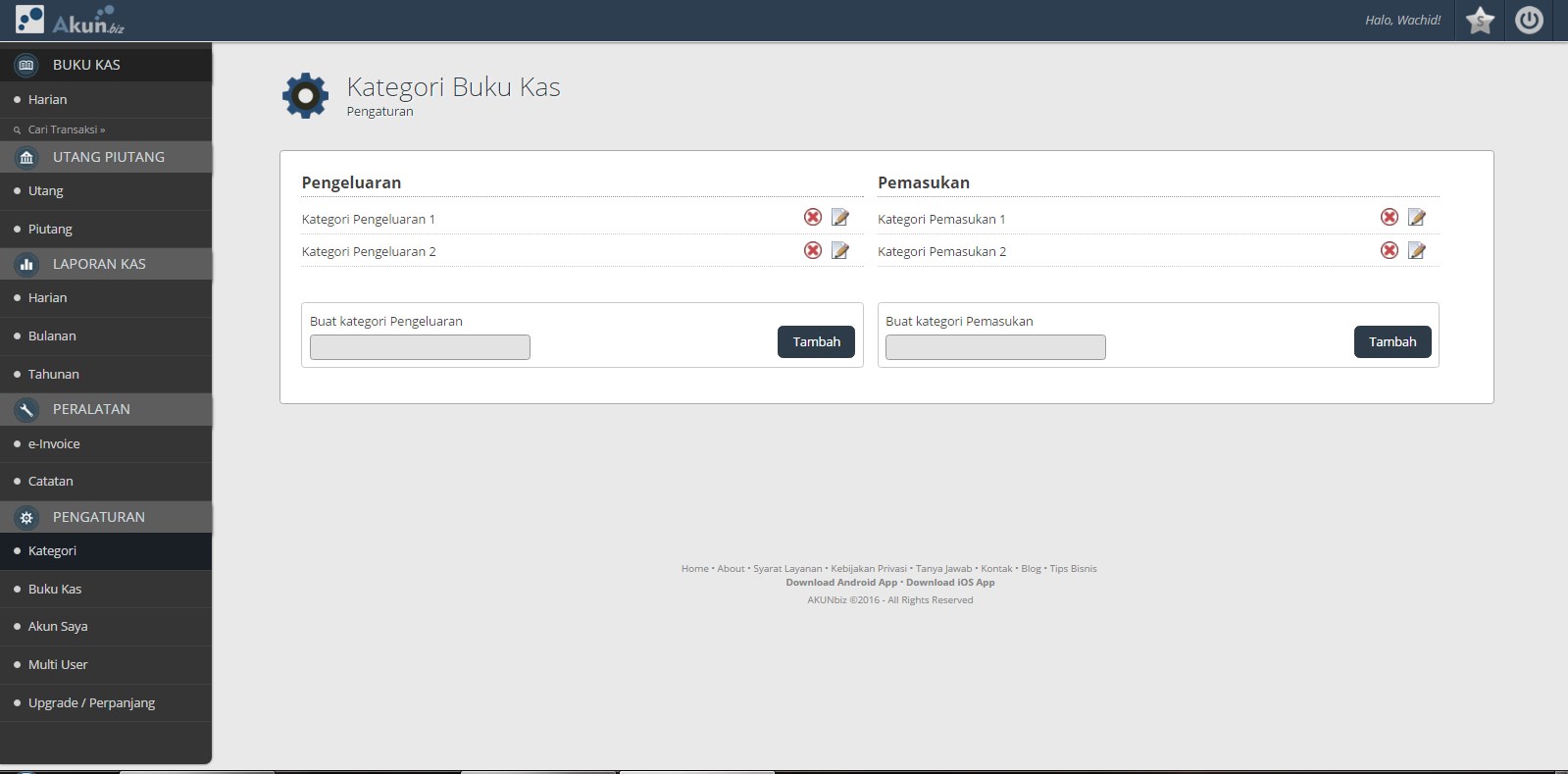Click the search icon beside Cari Transaksi
The width and height of the screenshot is (1568, 774).
(17, 129)
